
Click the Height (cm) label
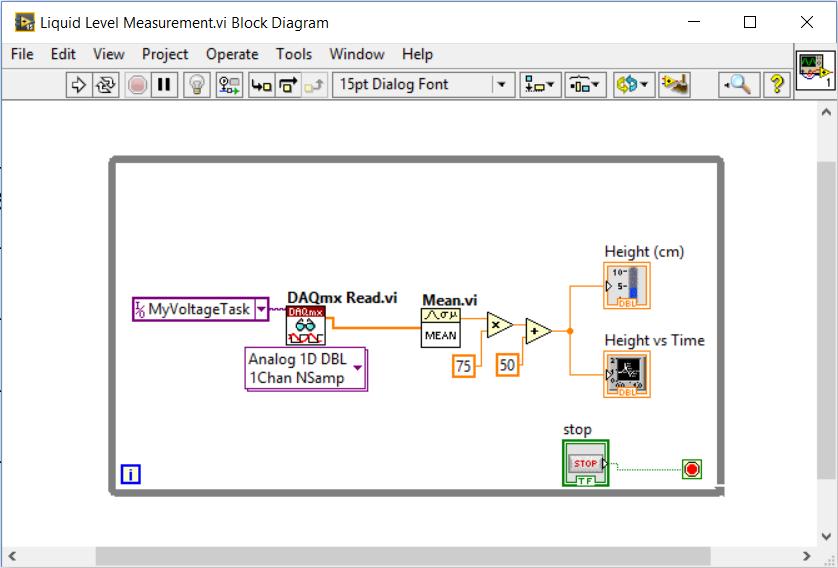point(644,252)
